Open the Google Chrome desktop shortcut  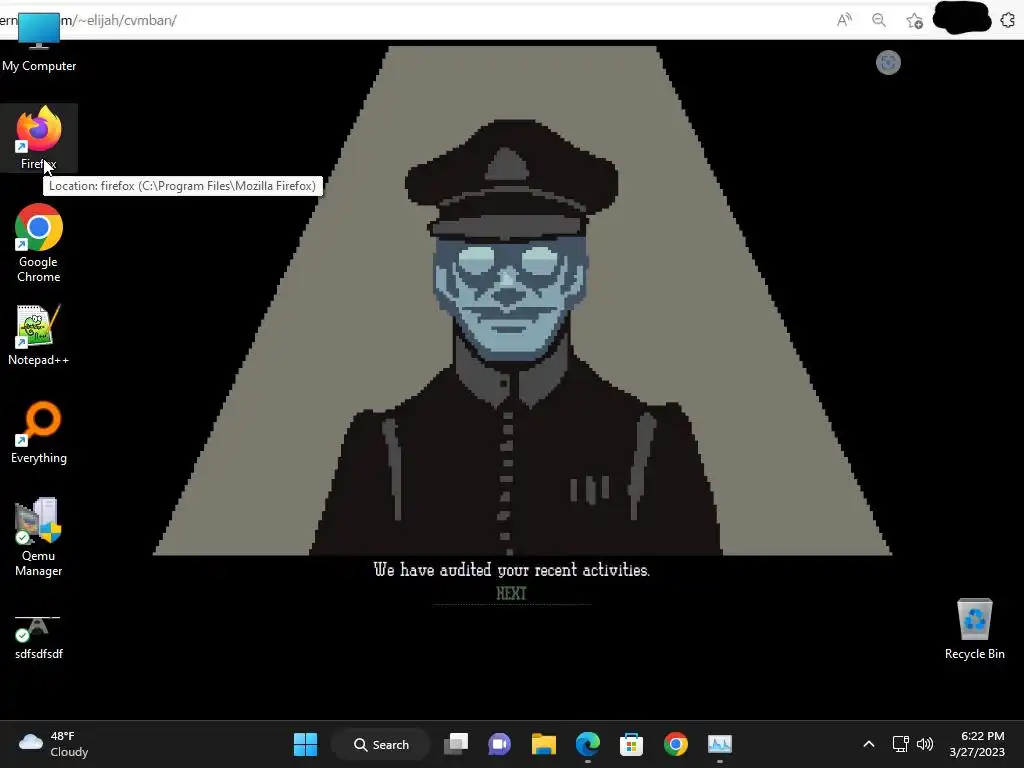pyautogui.click(x=39, y=243)
